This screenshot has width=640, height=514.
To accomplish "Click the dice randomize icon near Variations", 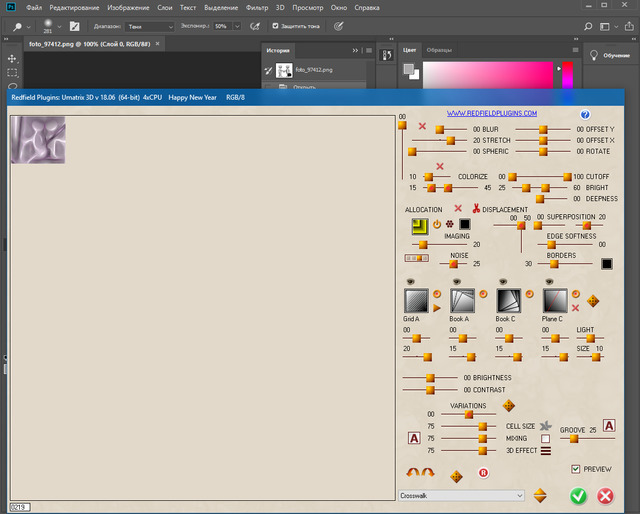I will pos(509,405).
